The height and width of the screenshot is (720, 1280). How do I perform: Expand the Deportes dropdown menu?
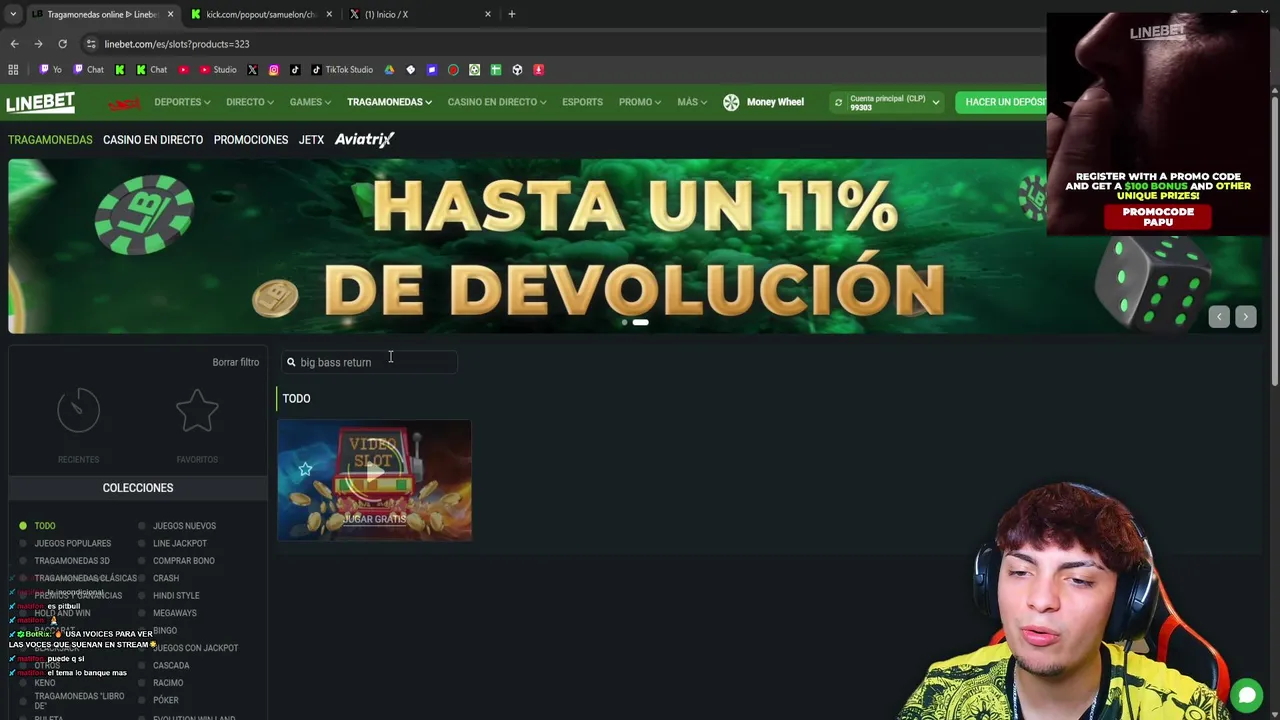(182, 102)
